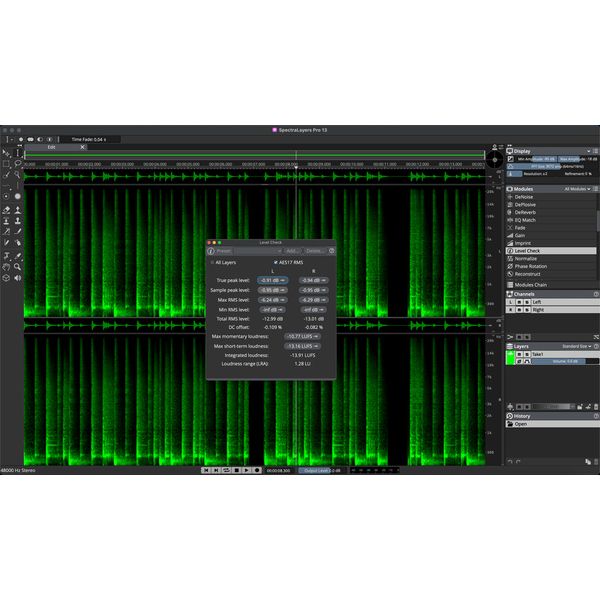The height and width of the screenshot is (600, 600).
Task: Select the brush selection tool
Action: [x=6, y=174]
